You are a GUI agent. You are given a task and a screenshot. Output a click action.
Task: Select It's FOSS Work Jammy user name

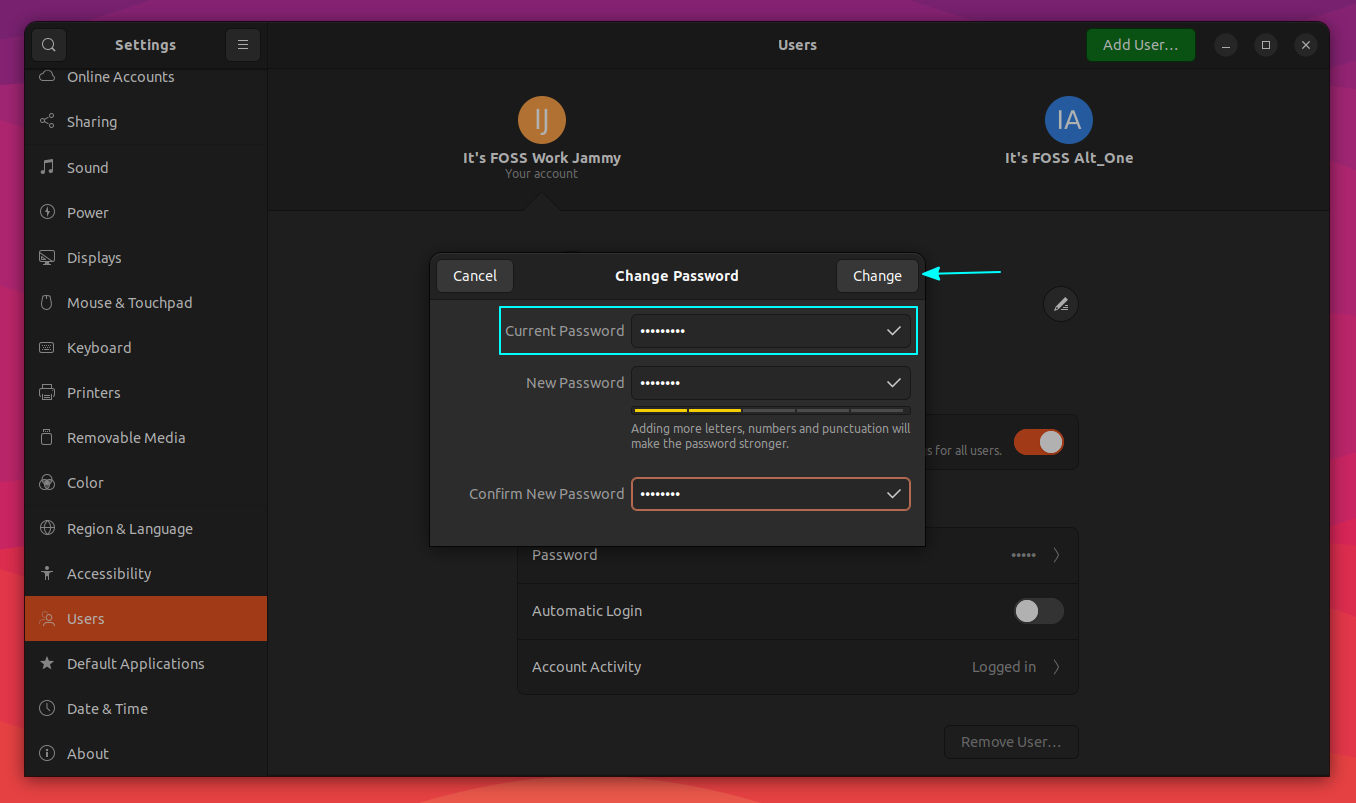pos(542,158)
